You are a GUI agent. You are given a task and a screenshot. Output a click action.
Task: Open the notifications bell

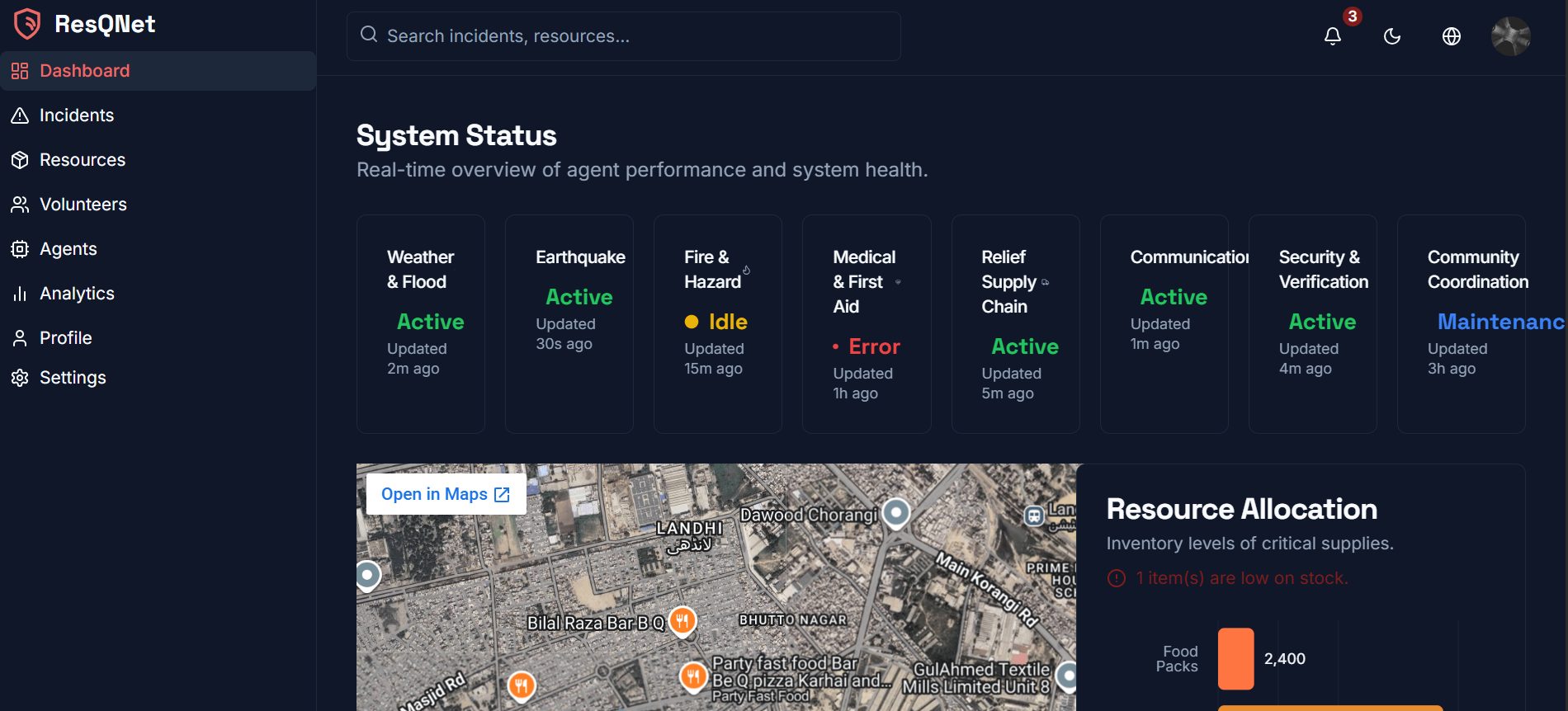tap(1332, 36)
